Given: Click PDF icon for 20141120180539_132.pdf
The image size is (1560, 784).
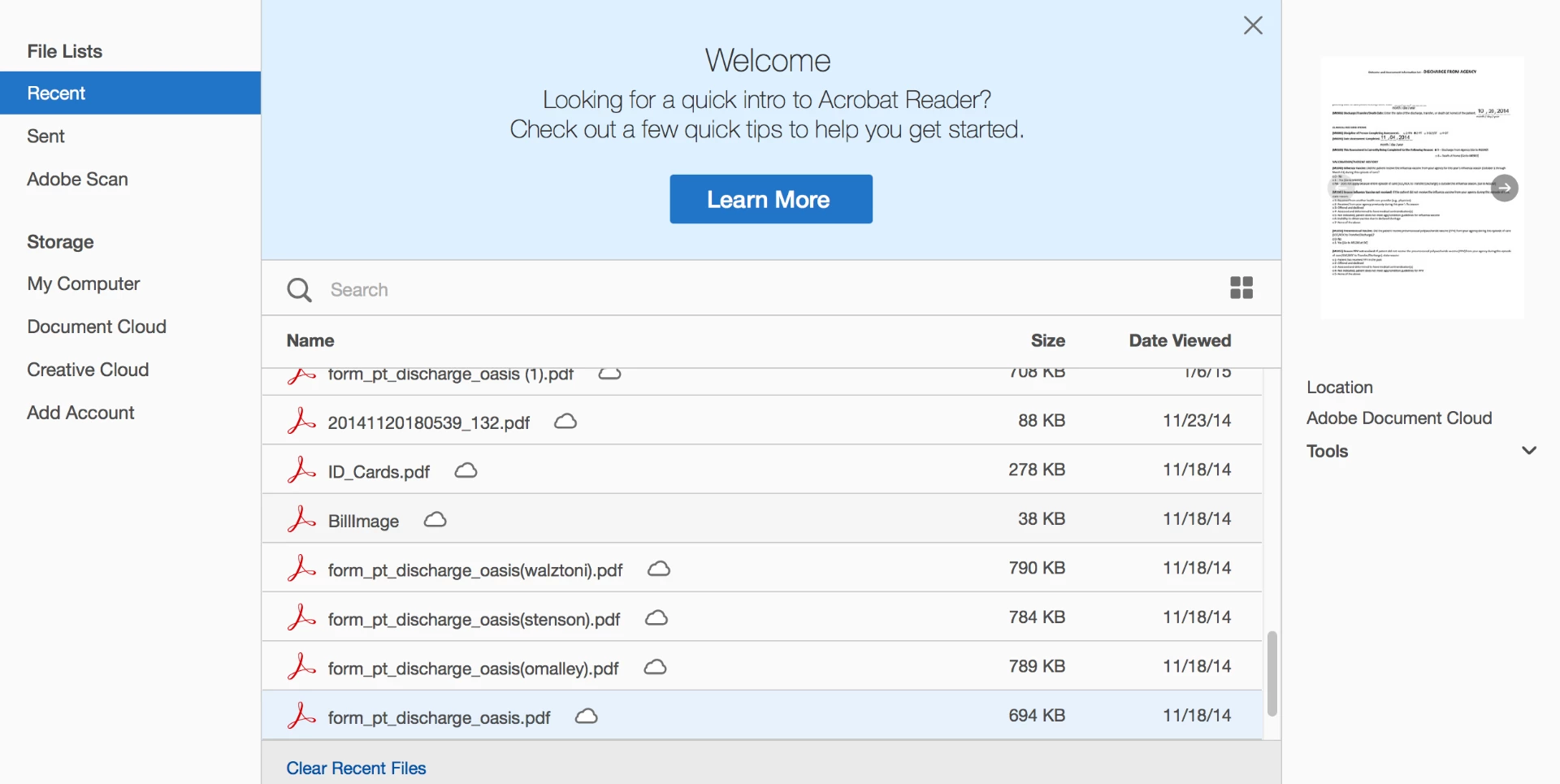Looking at the screenshot, I should pos(301,421).
